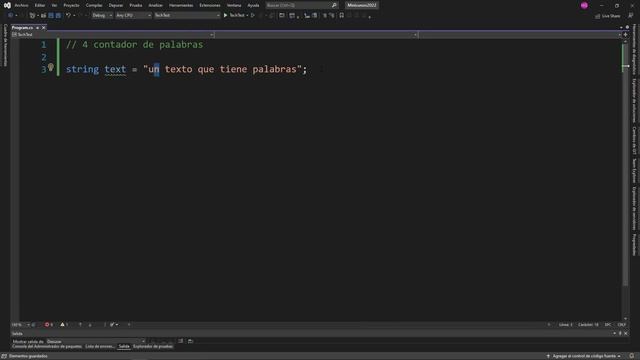Click the yellow warning count indicator
Screen dimensions: 640x360
point(64,325)
